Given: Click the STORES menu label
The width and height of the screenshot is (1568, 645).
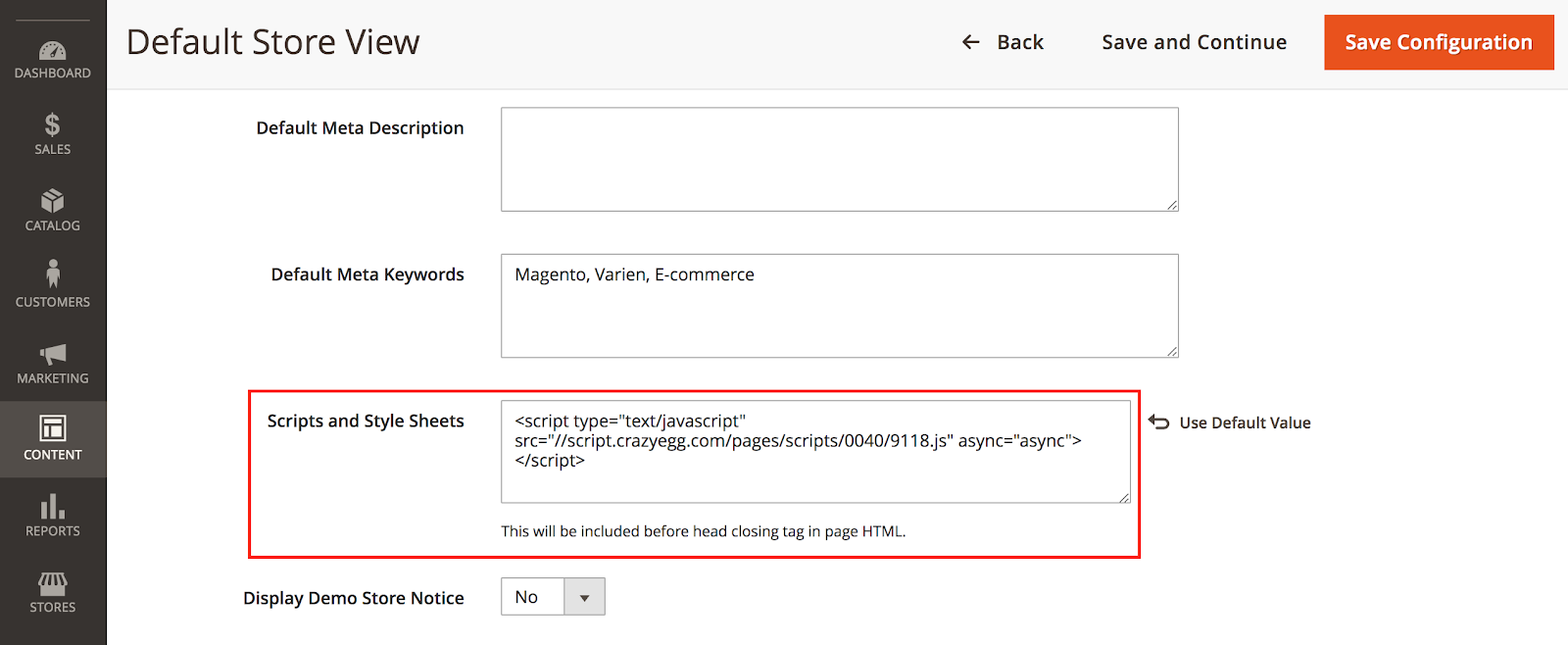Looking at the screenshot, I should coord(53,608).
